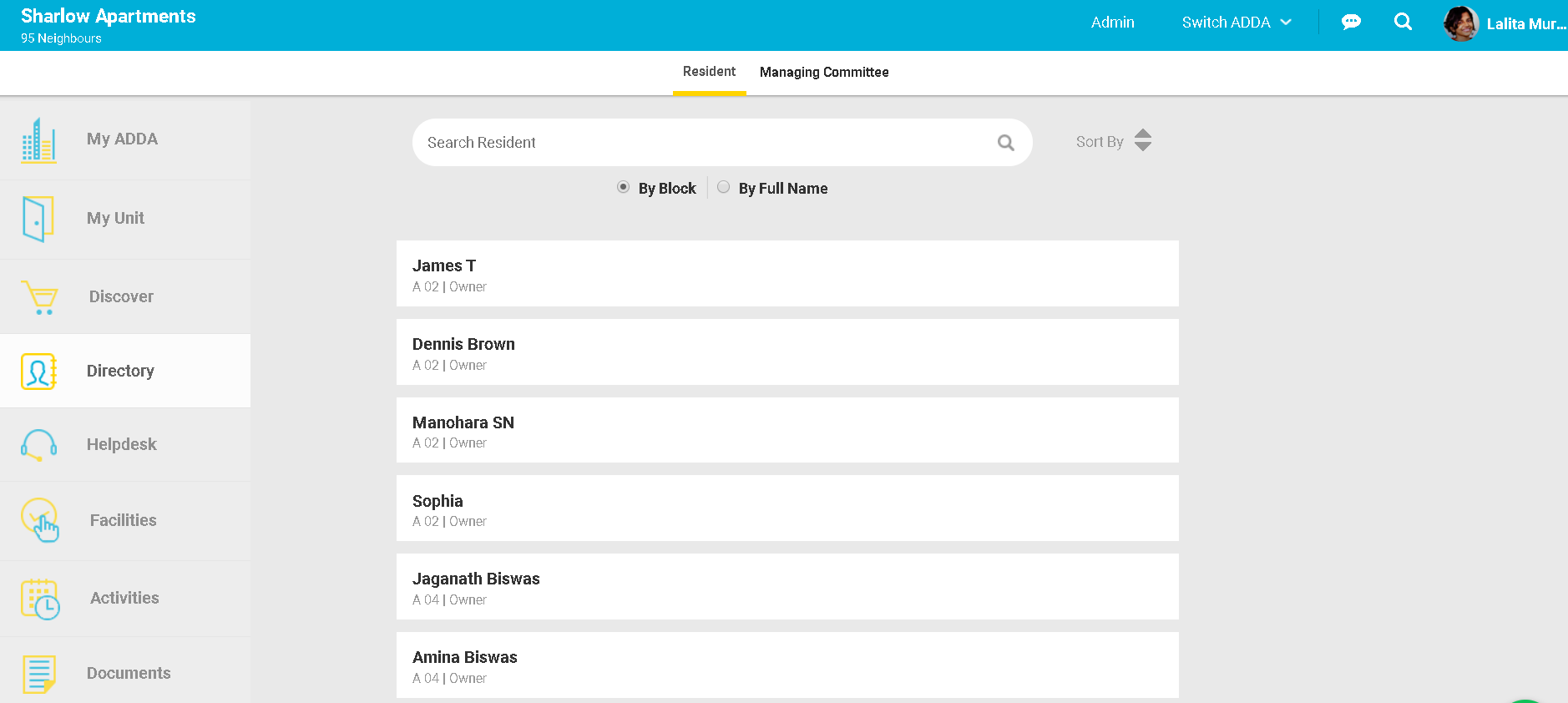The width and height of the screenshot is (1568, 703).
Task: Open the chat messages icon in header
Action: pos(1351,23)
